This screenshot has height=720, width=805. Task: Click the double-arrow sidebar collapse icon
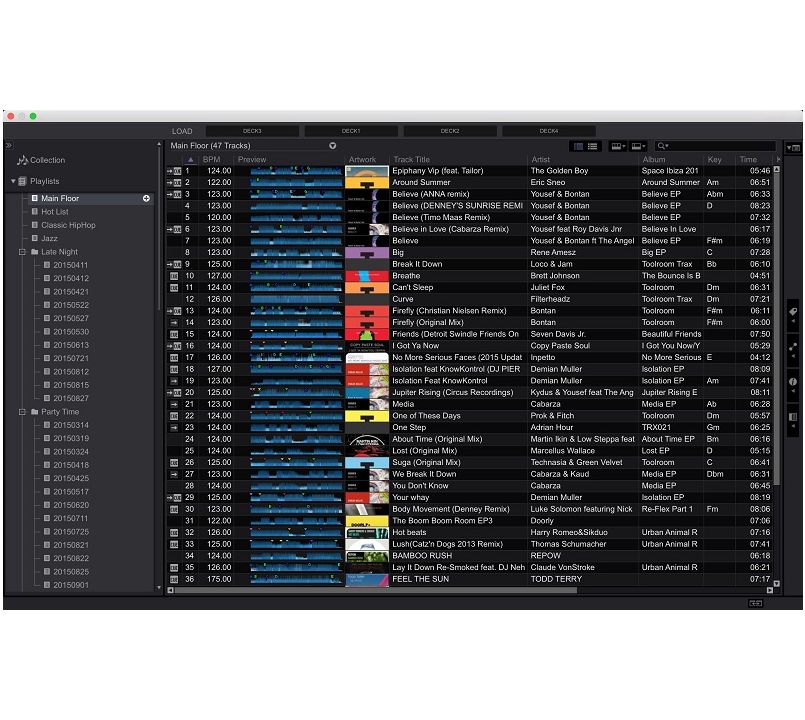point(9,145)
